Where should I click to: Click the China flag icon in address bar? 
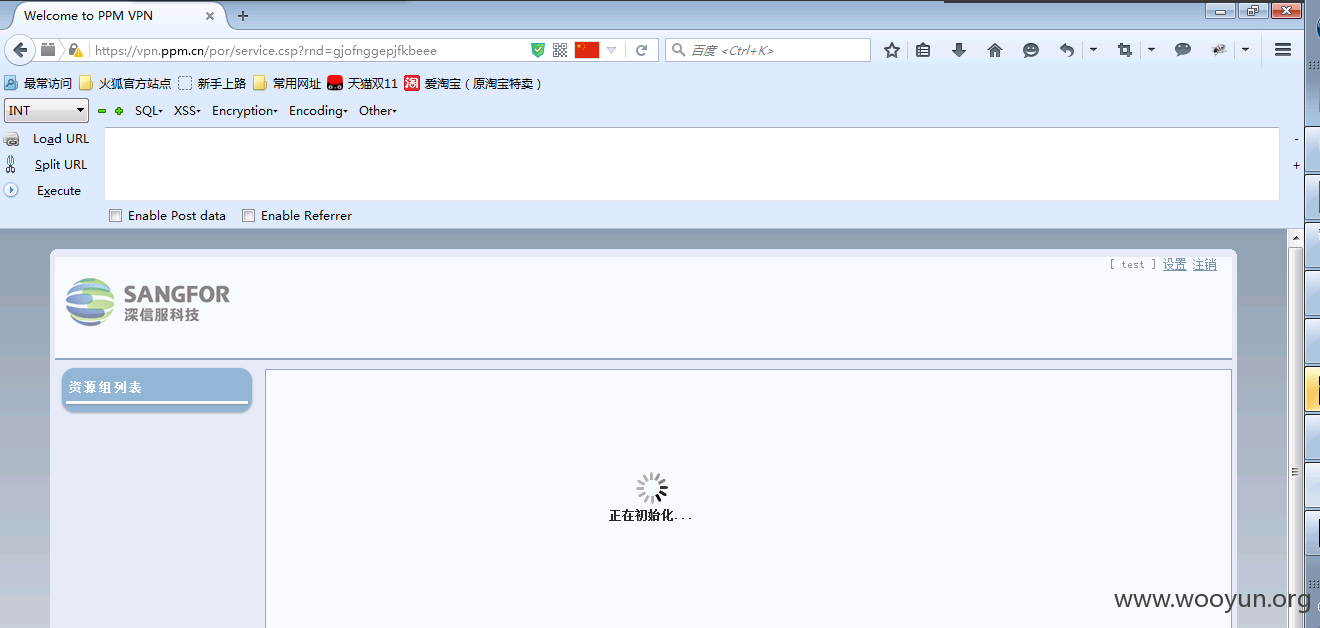coord(587,50)
